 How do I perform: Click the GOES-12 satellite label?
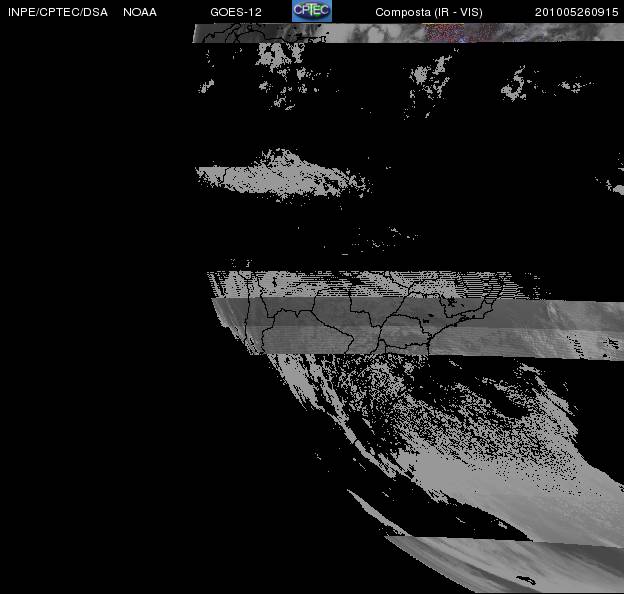tap(236, 12)
